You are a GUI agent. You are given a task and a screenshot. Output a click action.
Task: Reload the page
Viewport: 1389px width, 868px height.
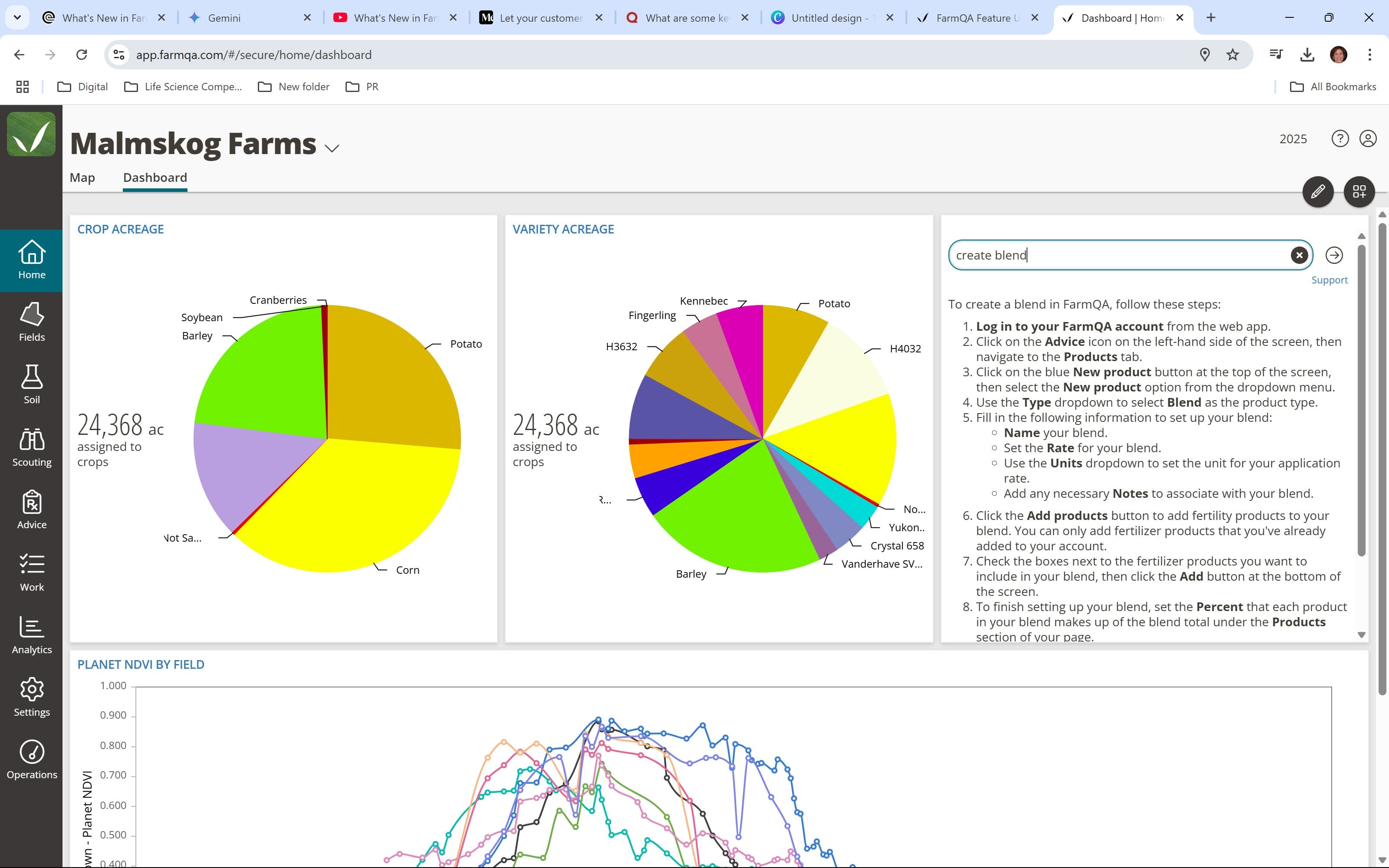82,55
